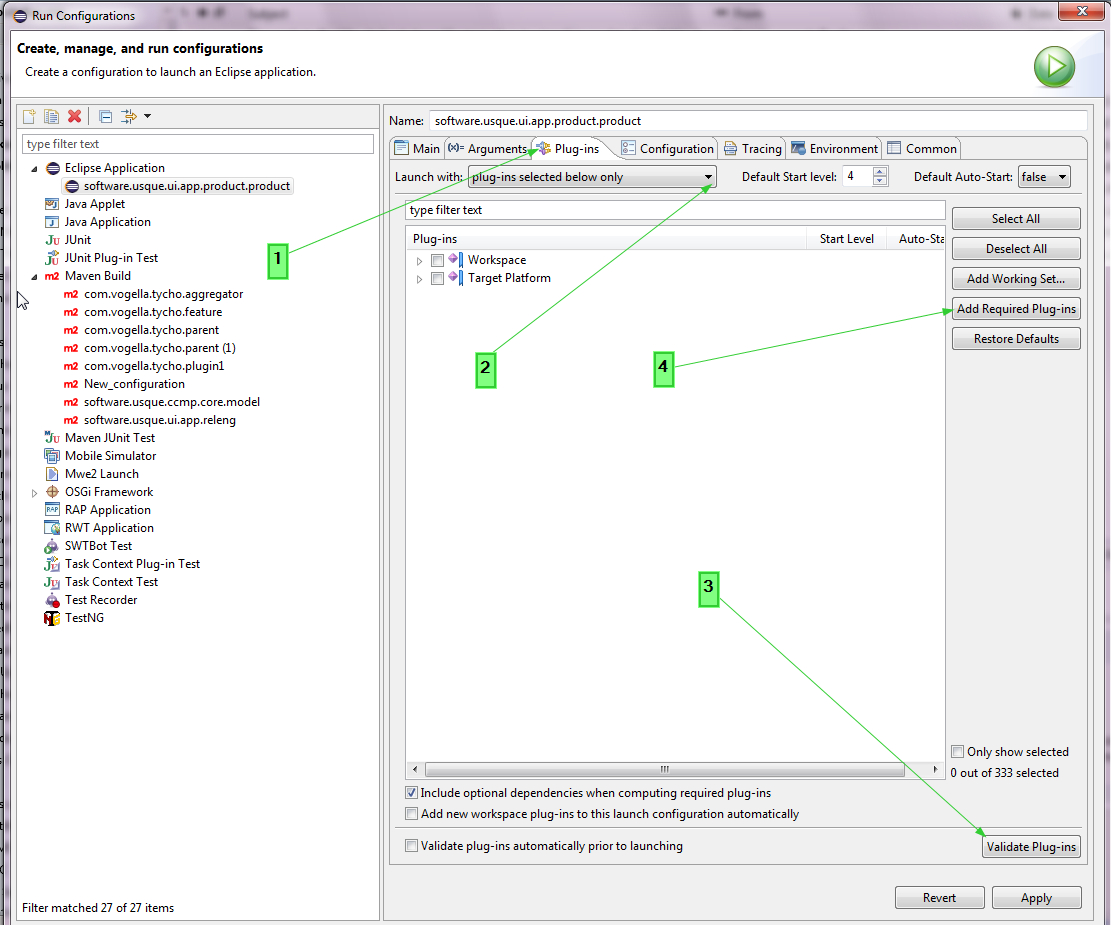Click the Maven Build m2 icon
Screen dimensions: 1111x925
point(52,276)
